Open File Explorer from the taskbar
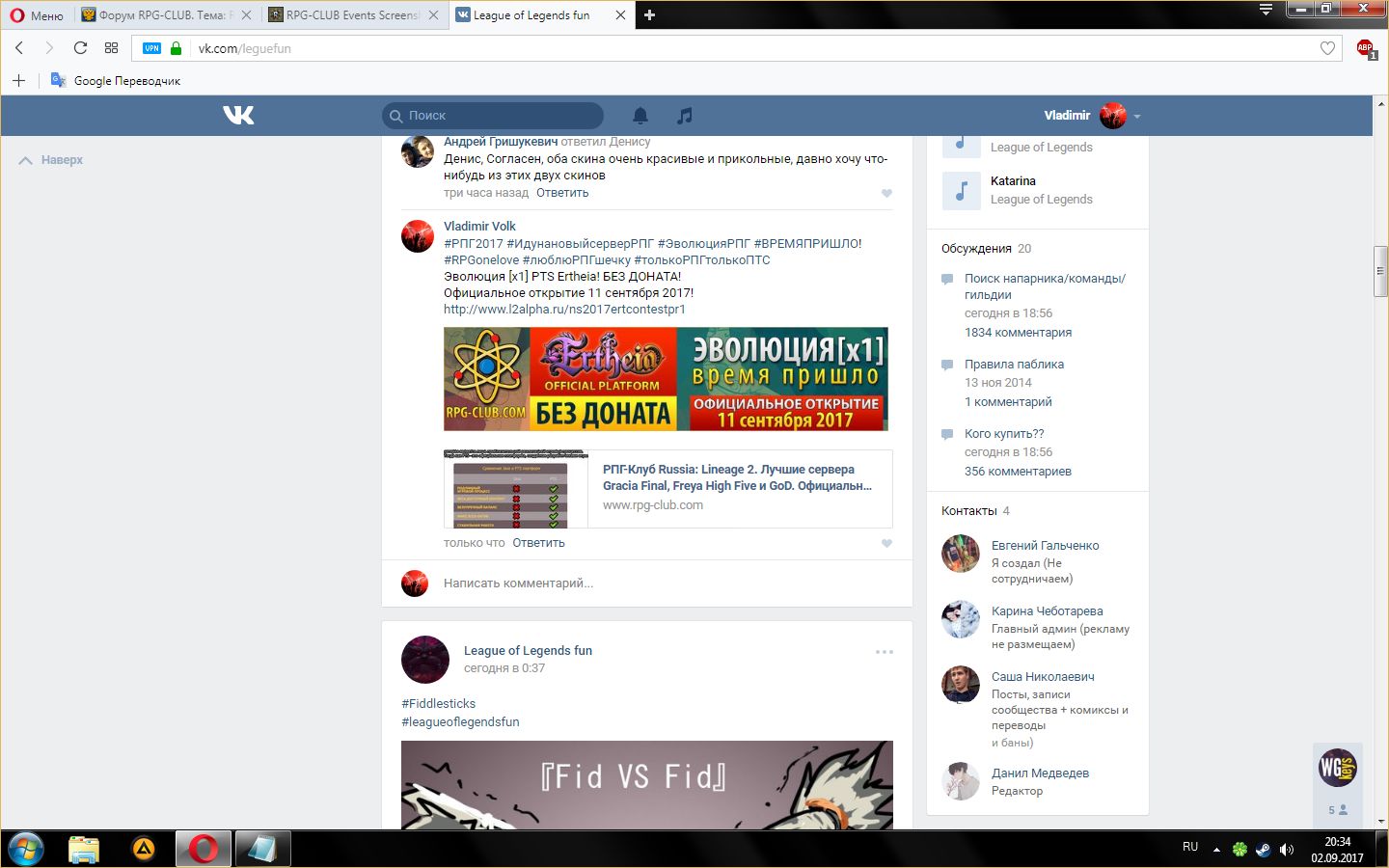This screenshot has height=868, width=1389. [x=84, y=849]
